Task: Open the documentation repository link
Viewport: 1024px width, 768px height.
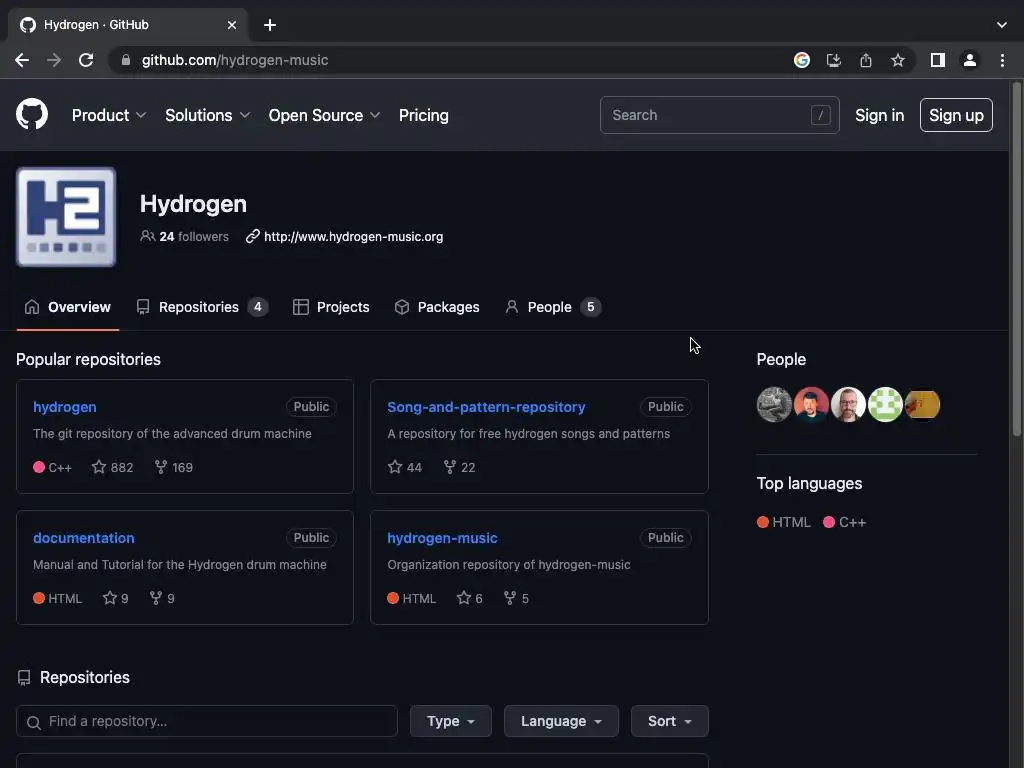Action: point(84,538)
